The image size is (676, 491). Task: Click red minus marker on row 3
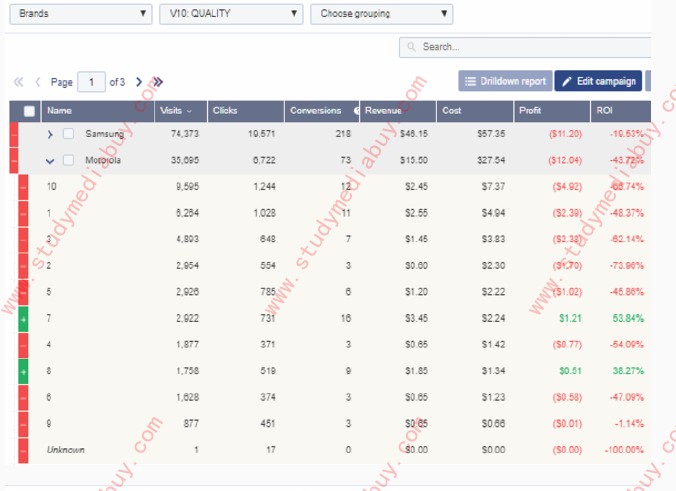23,240
